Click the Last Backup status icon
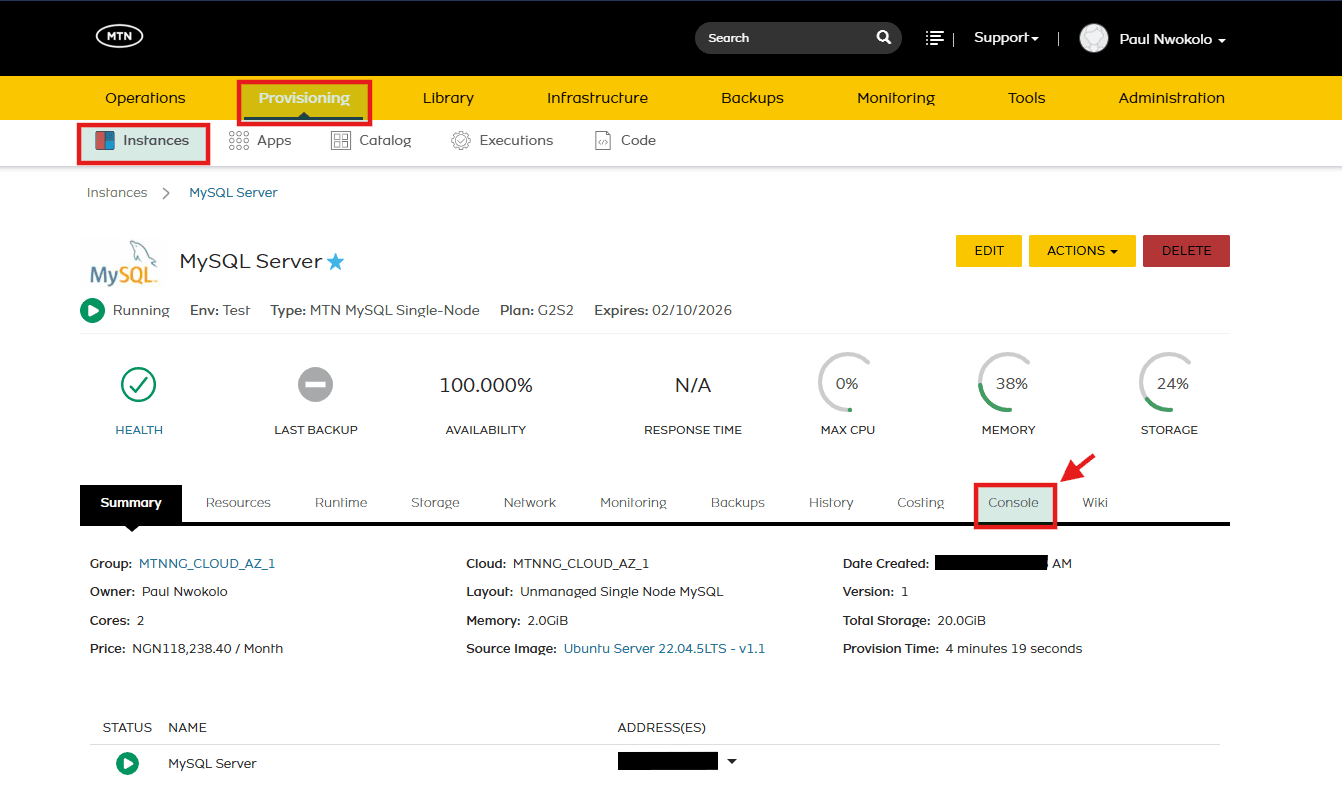 315,384
